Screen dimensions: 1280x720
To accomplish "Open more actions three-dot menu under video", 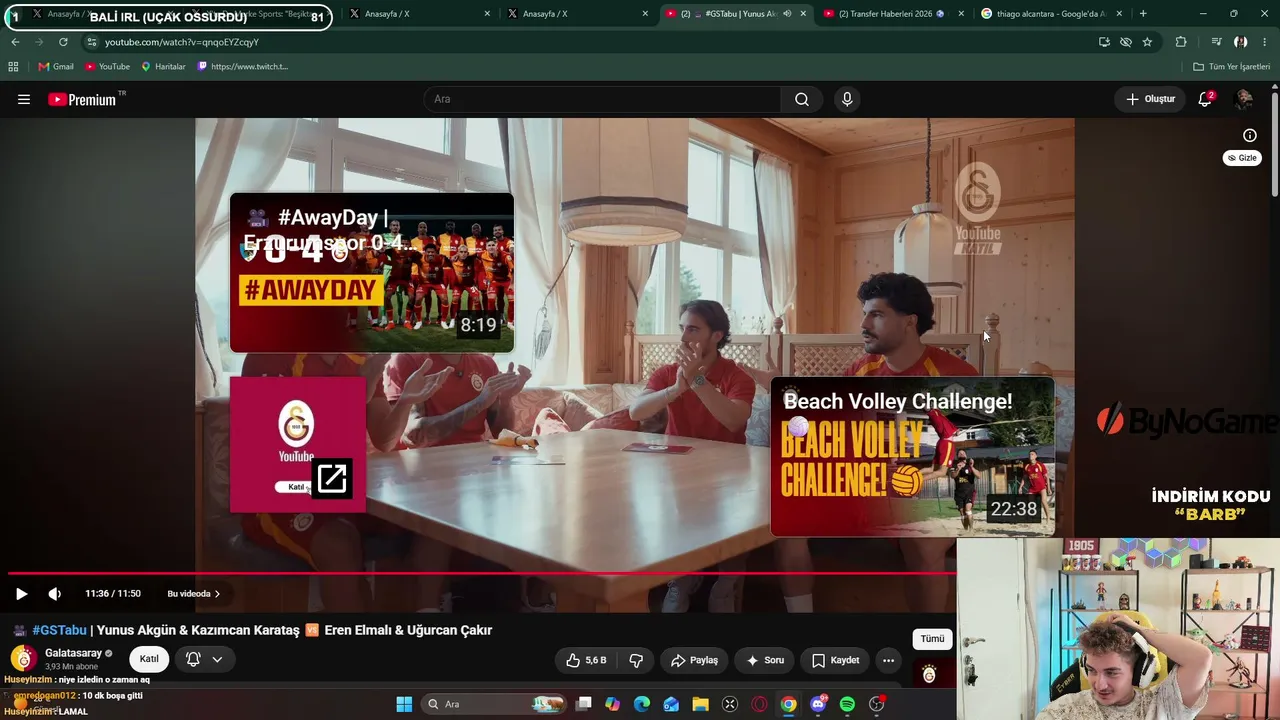I will (x=888, y=660).
